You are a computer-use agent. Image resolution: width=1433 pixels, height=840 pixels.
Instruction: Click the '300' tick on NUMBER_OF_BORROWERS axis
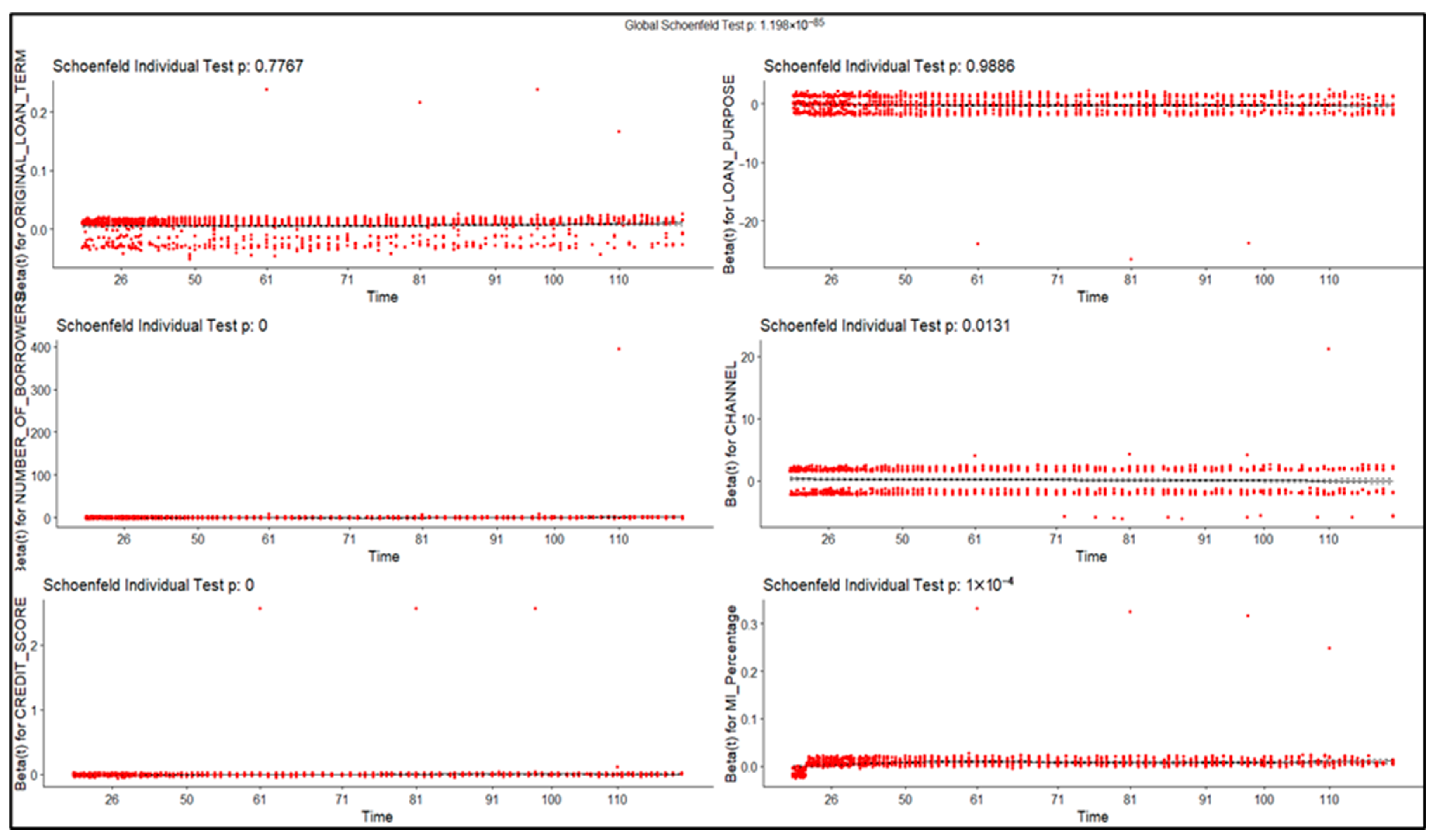[x=41, y=390]
